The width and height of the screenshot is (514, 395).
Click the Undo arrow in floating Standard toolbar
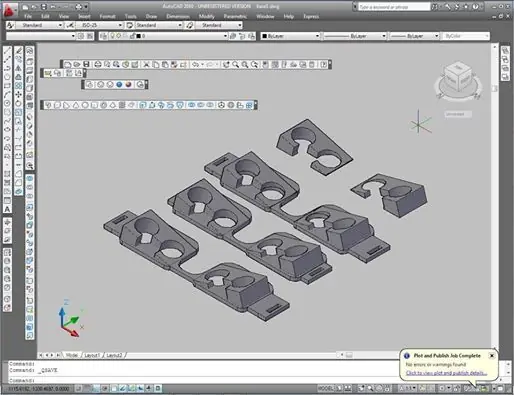[x=195, y=64]
